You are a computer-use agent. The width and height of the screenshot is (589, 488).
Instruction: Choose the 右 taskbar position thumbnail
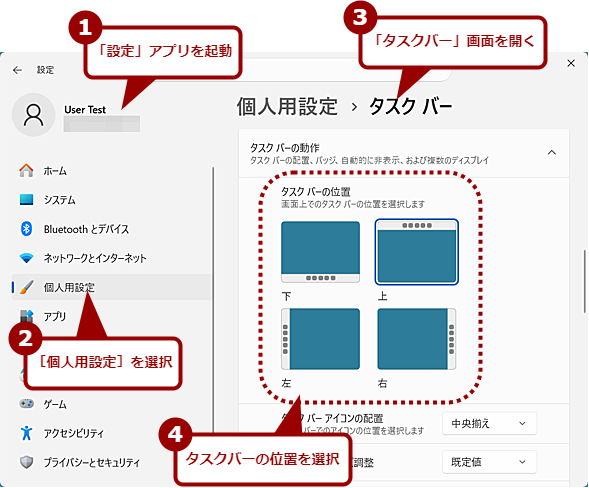pyautogui.click(x=417, y=339)
